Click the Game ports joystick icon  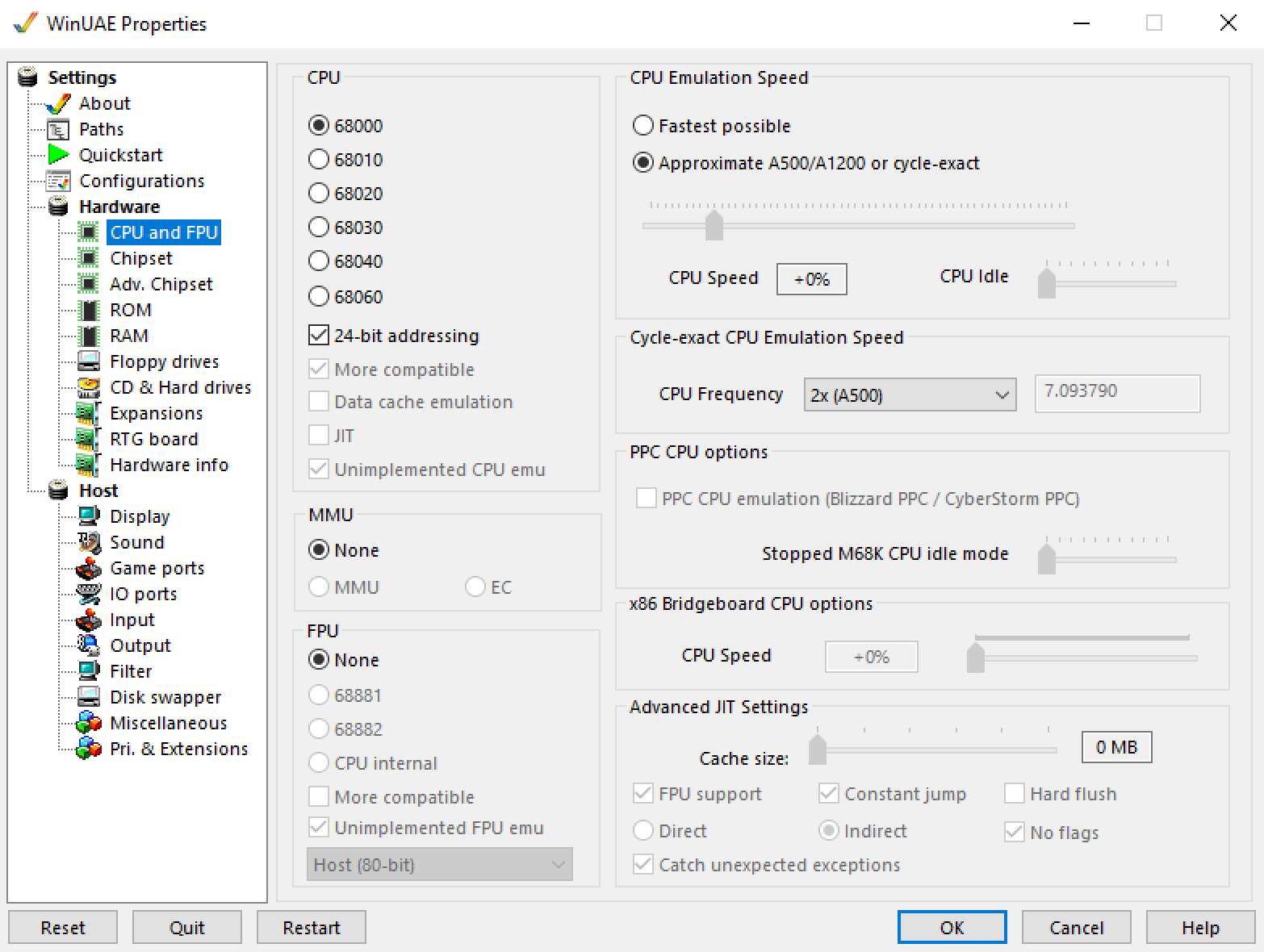[x=89, y=568]
